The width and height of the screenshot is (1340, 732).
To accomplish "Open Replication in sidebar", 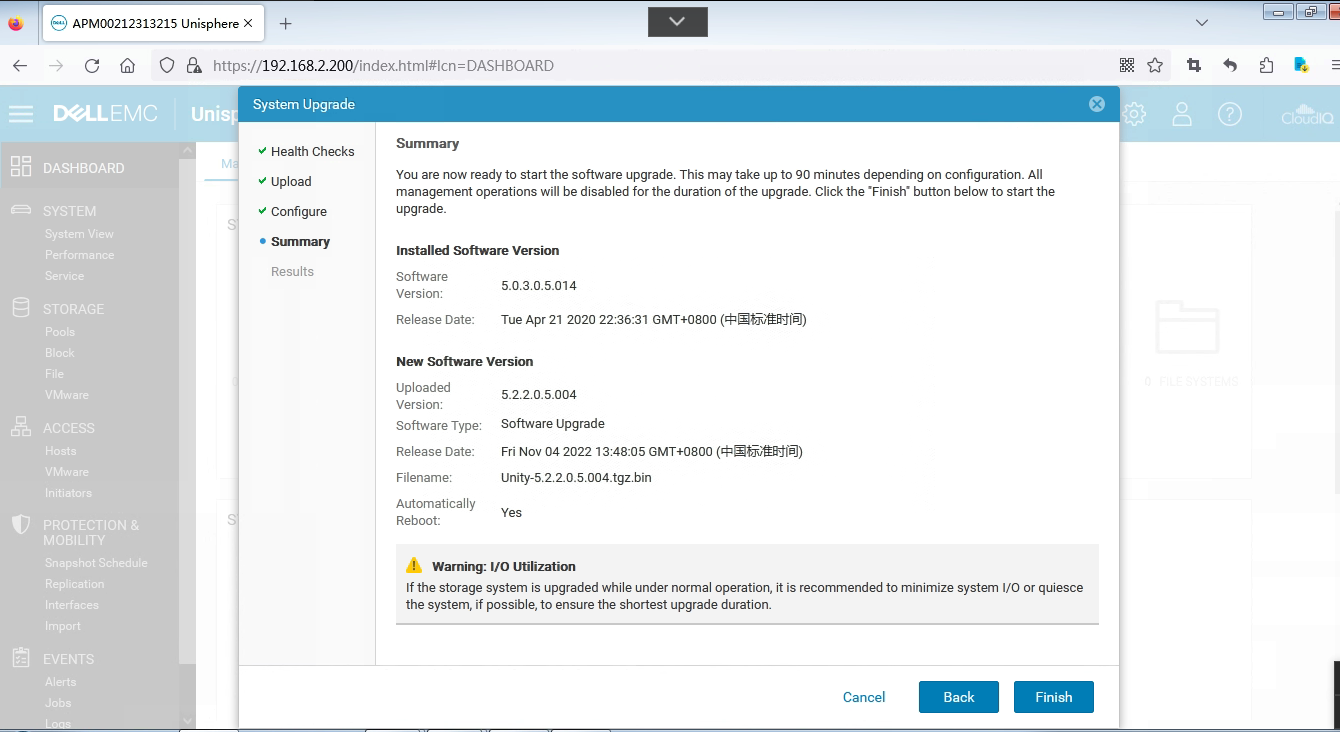I will [x=74, y=584].
